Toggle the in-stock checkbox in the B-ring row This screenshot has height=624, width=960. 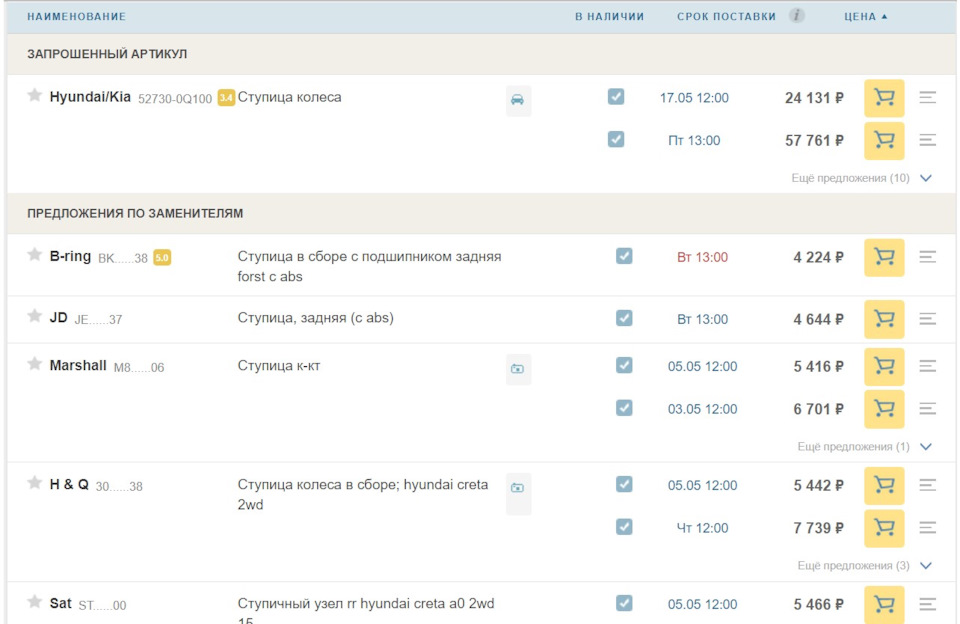624,256
